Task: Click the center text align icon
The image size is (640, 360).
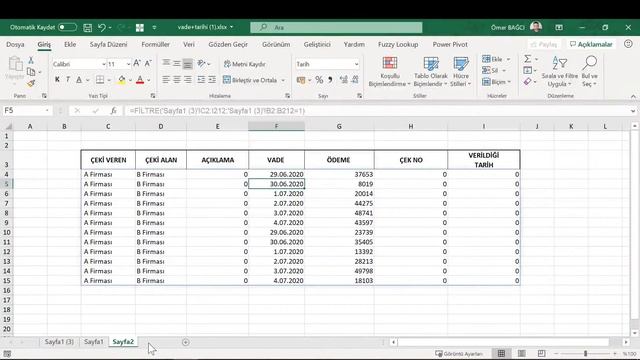Action: tap(177, 80)
